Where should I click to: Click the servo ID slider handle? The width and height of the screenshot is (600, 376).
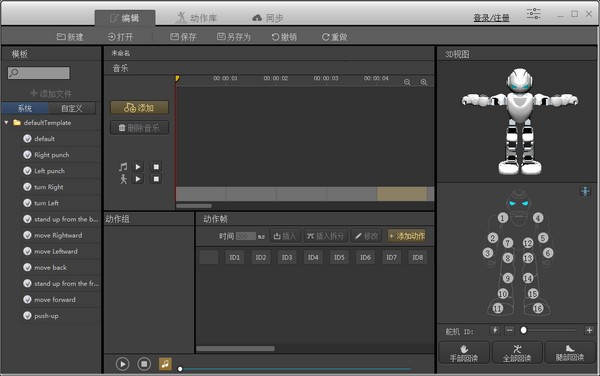click(x=523, y=330)
